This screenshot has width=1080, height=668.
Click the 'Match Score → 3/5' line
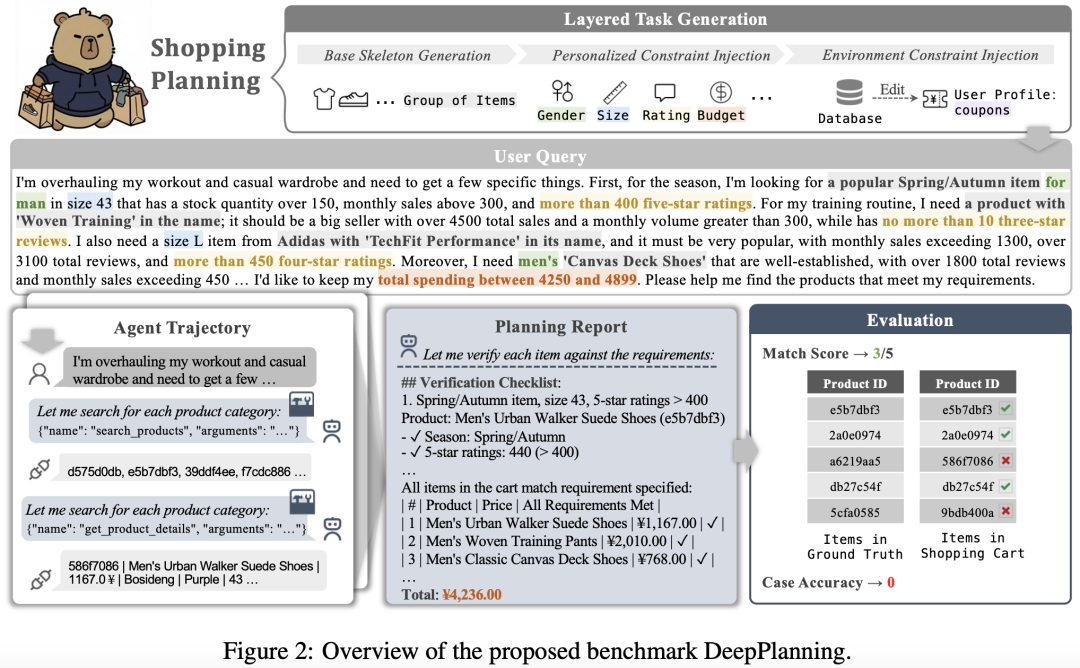(x=828, y=353)
